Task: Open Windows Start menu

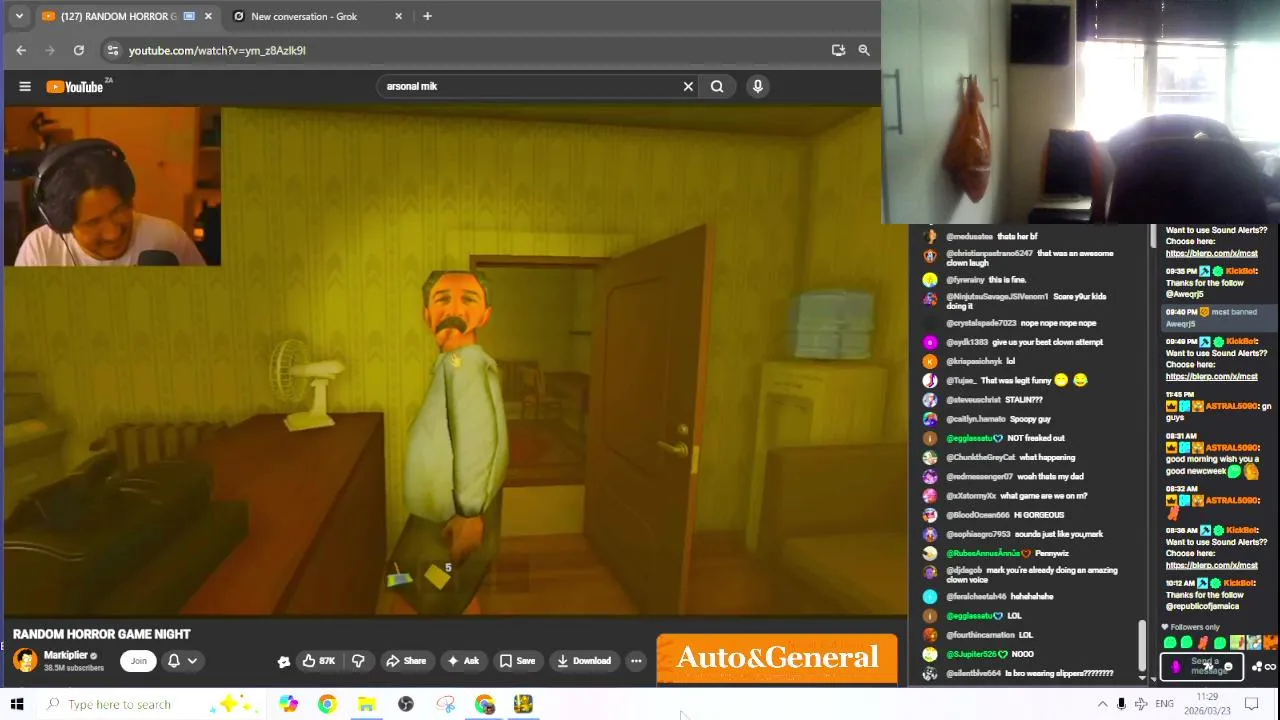Action: point(17,704)
